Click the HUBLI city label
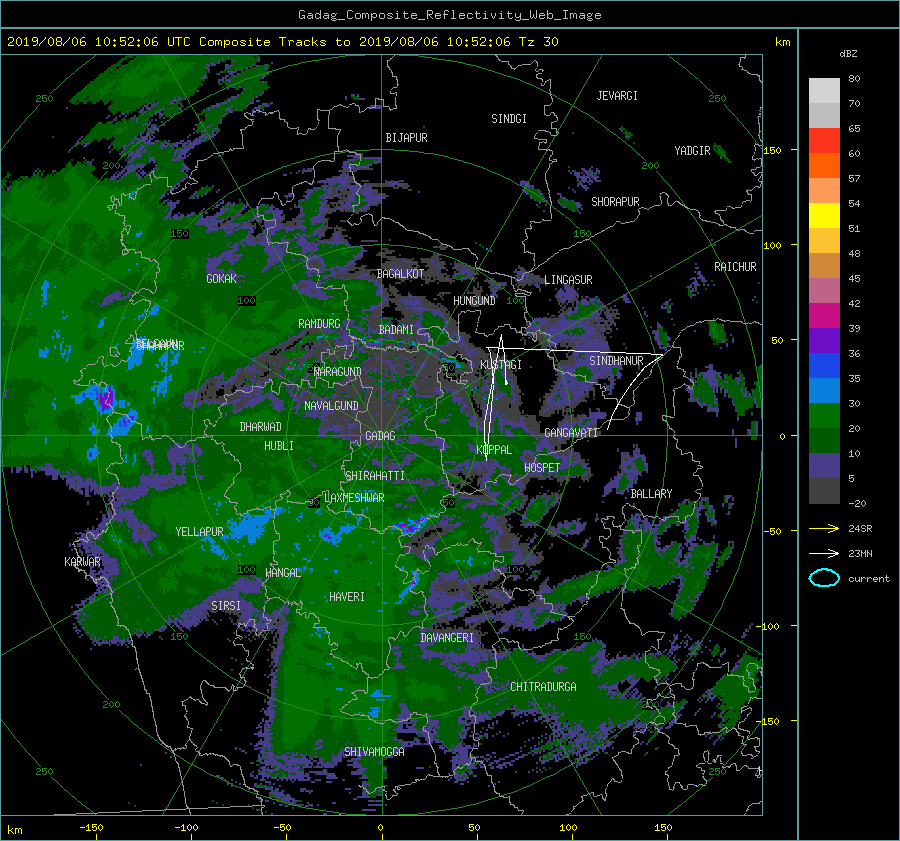 point(279,446)
